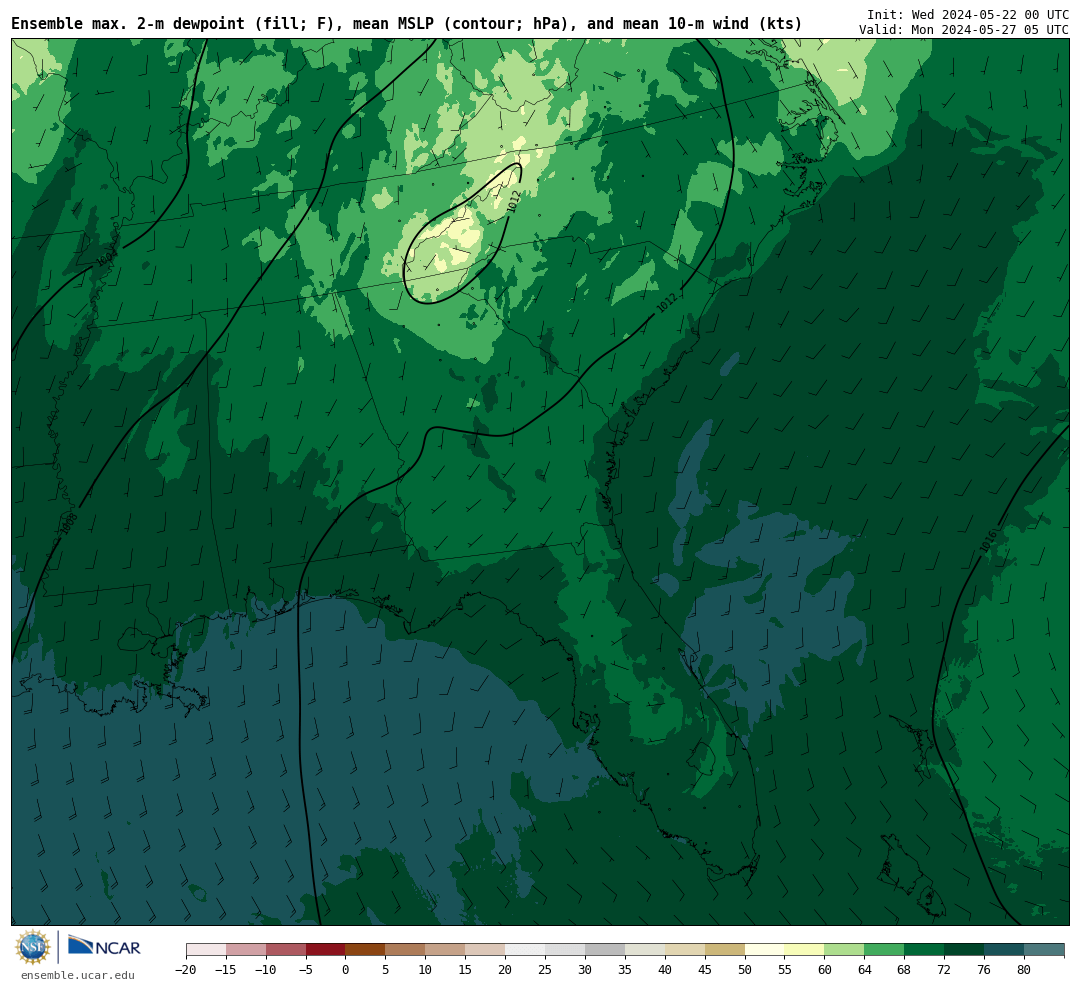
Task: Select the map title starting with 'Ensemble max. 2-m dewpoint'
Action: tap(406, 24)
